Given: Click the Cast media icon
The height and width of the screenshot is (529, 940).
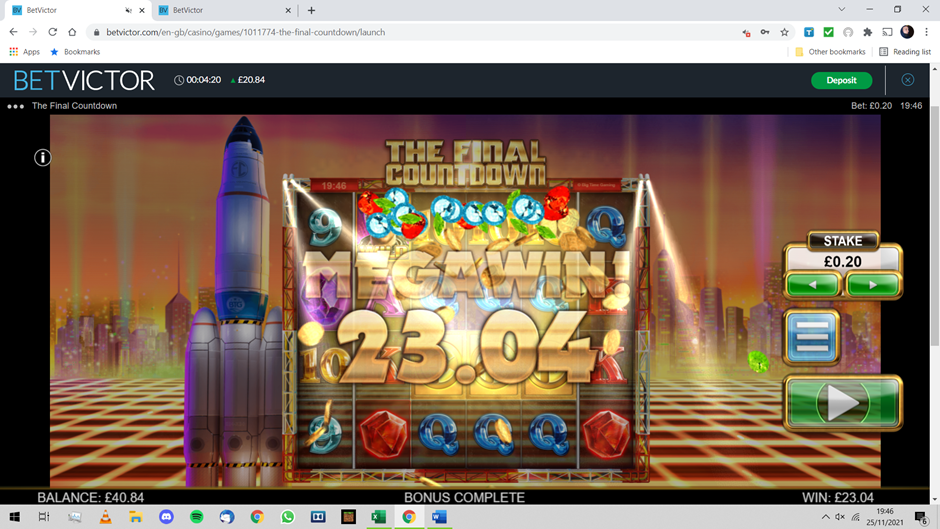Looking at the screenshot, I should (x=887, y=32).
